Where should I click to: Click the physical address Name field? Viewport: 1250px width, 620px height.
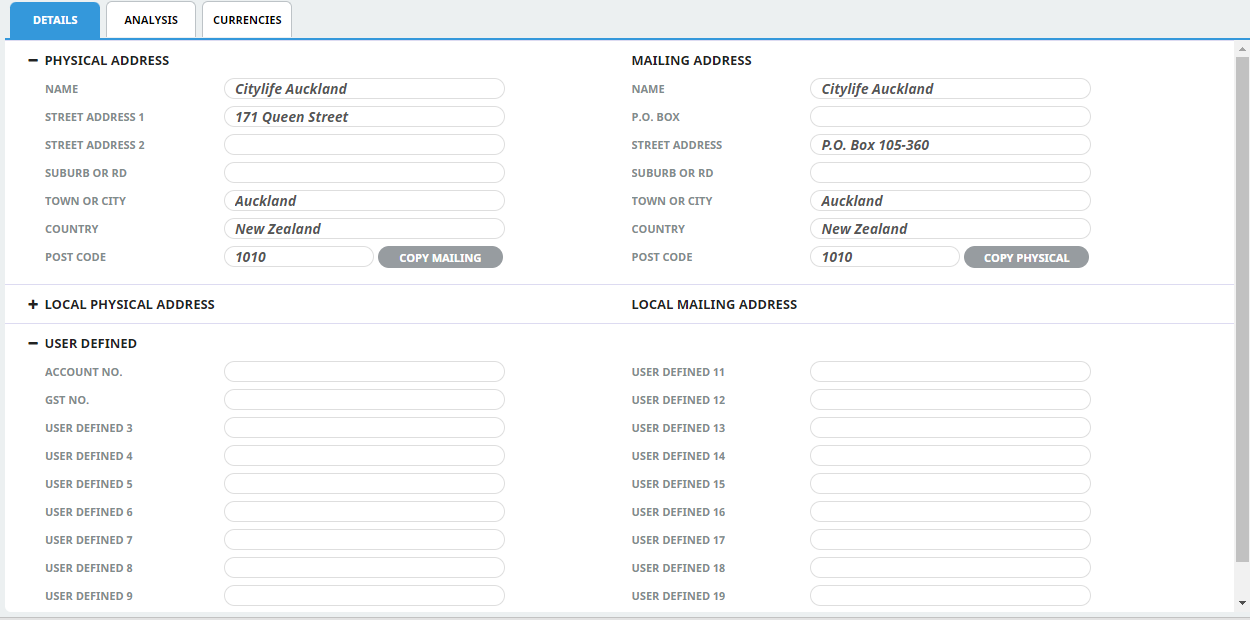pos(364,89)
